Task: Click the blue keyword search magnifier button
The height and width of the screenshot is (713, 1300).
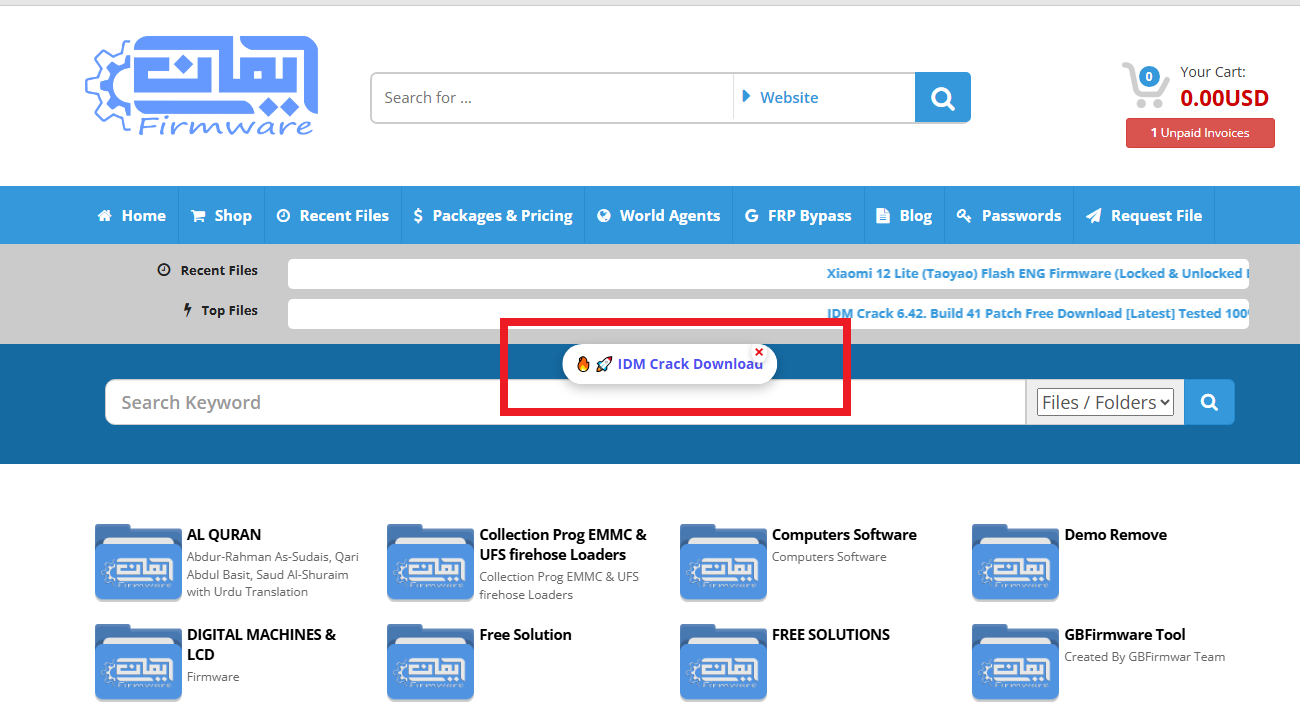Action: [1209, 402]
